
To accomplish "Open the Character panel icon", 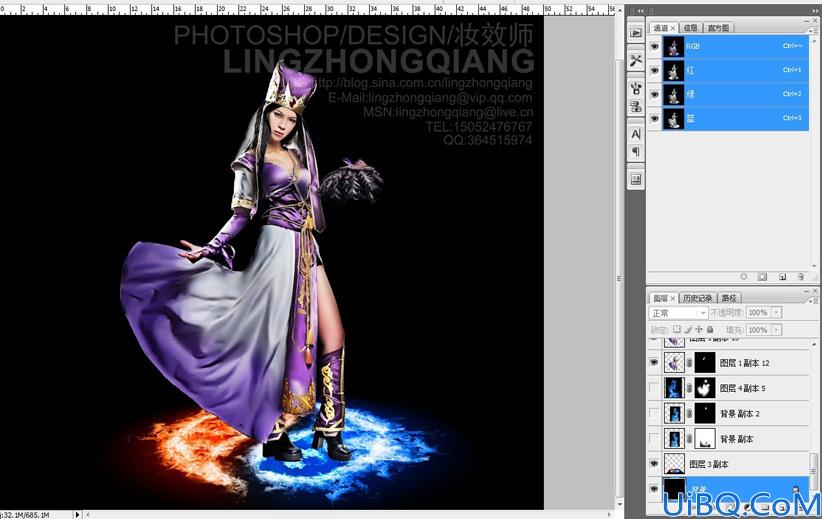I will pos(636,134).
